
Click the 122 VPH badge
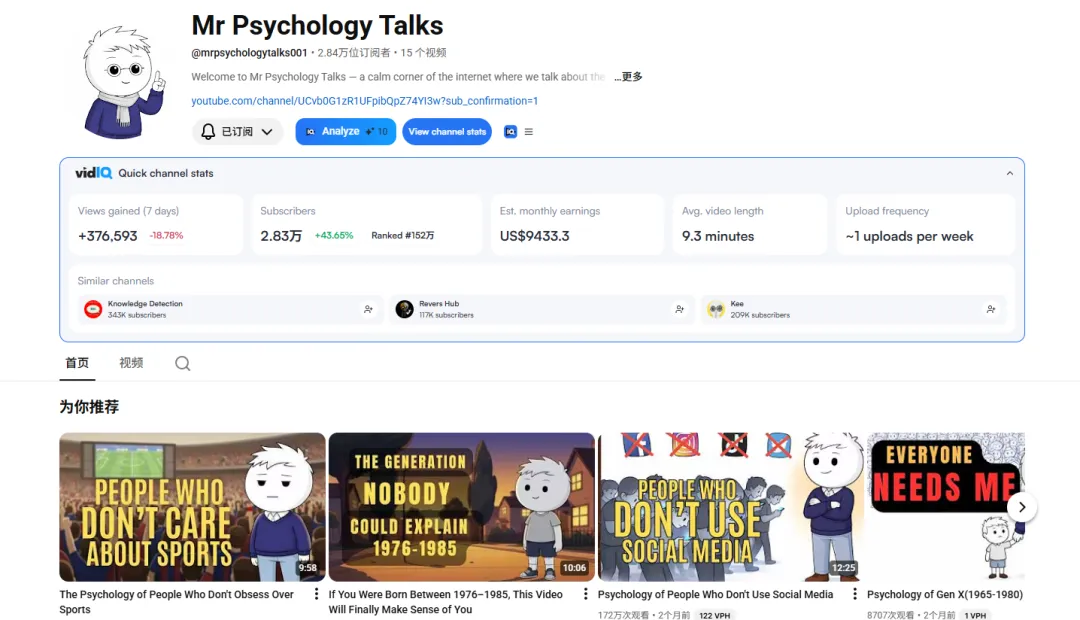pyautogui.click(x=715, y=615)
